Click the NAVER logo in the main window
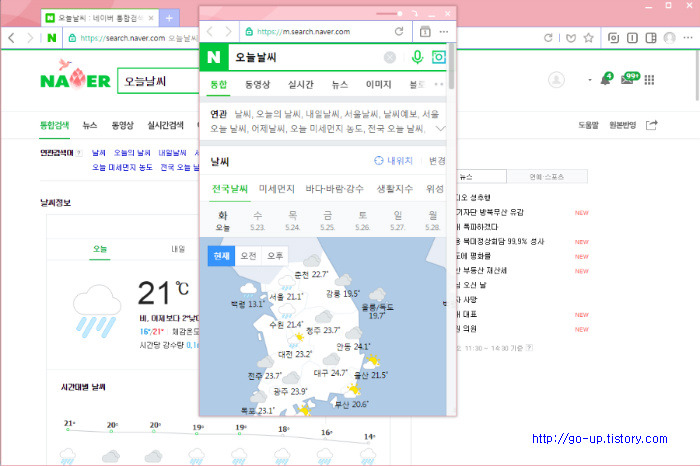Image resolution: width=700 pixels, height=466 pixels. point(75,76)
